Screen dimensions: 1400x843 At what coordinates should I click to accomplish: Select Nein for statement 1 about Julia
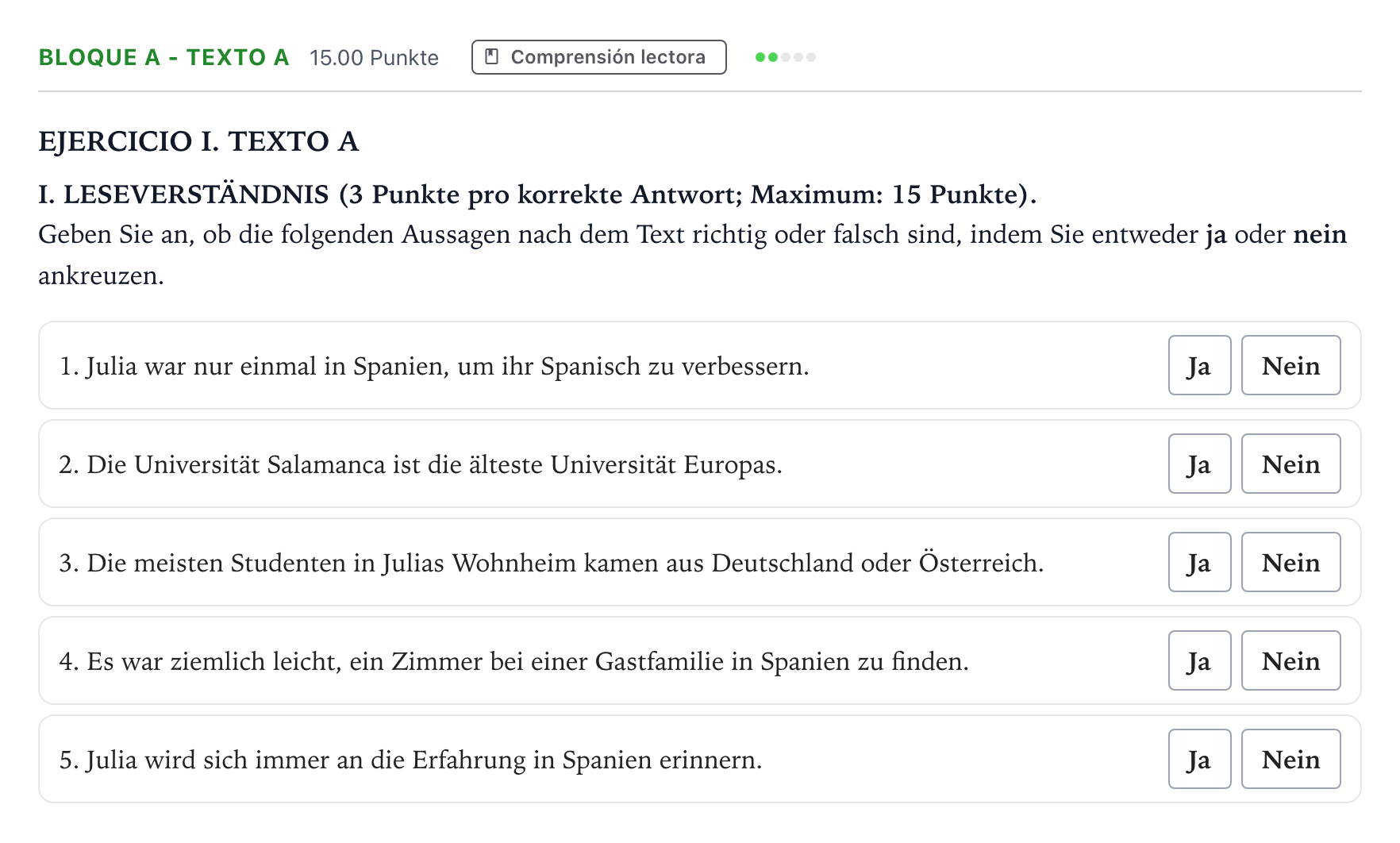[1290, 365]
